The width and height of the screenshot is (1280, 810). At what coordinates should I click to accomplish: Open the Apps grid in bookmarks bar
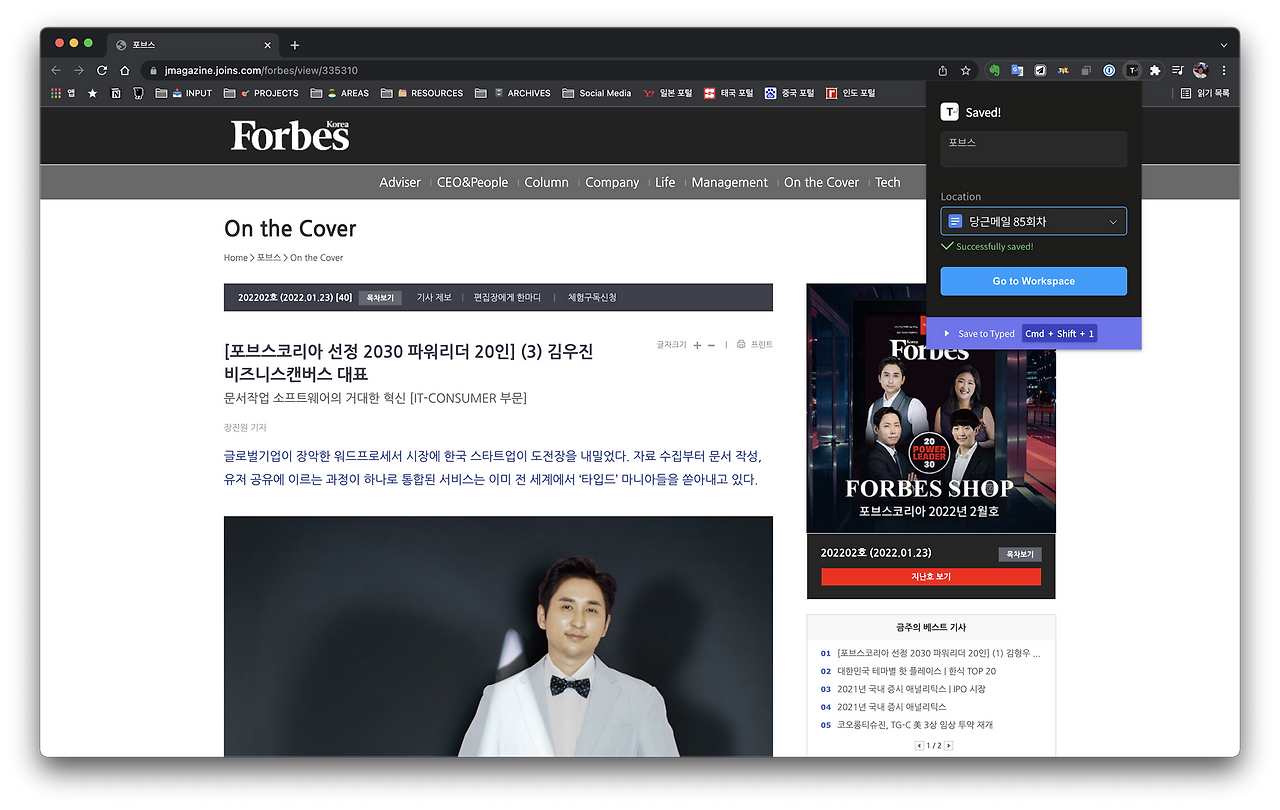(56, 93)
